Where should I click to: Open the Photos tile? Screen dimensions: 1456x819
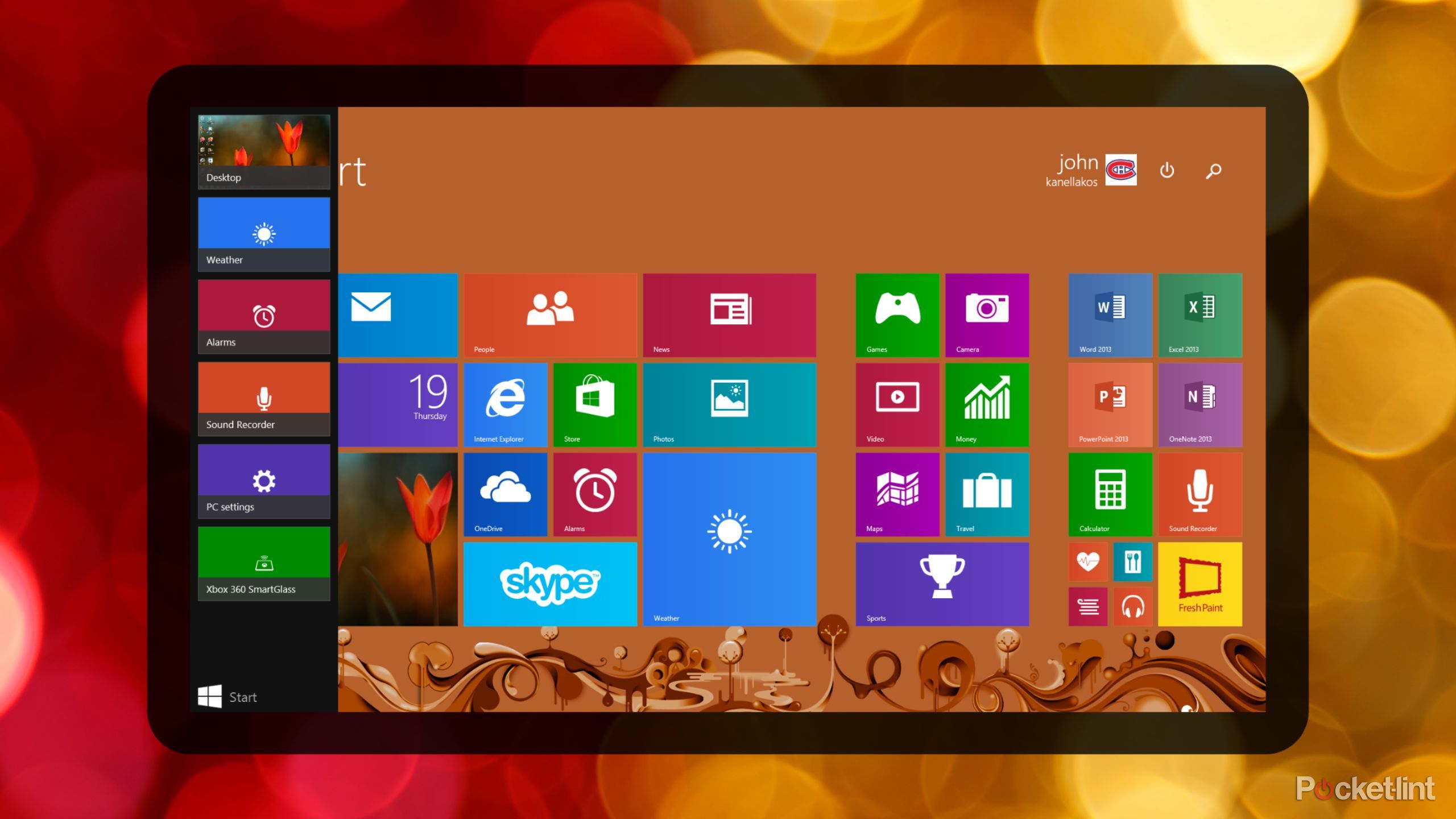click(729, 405)
